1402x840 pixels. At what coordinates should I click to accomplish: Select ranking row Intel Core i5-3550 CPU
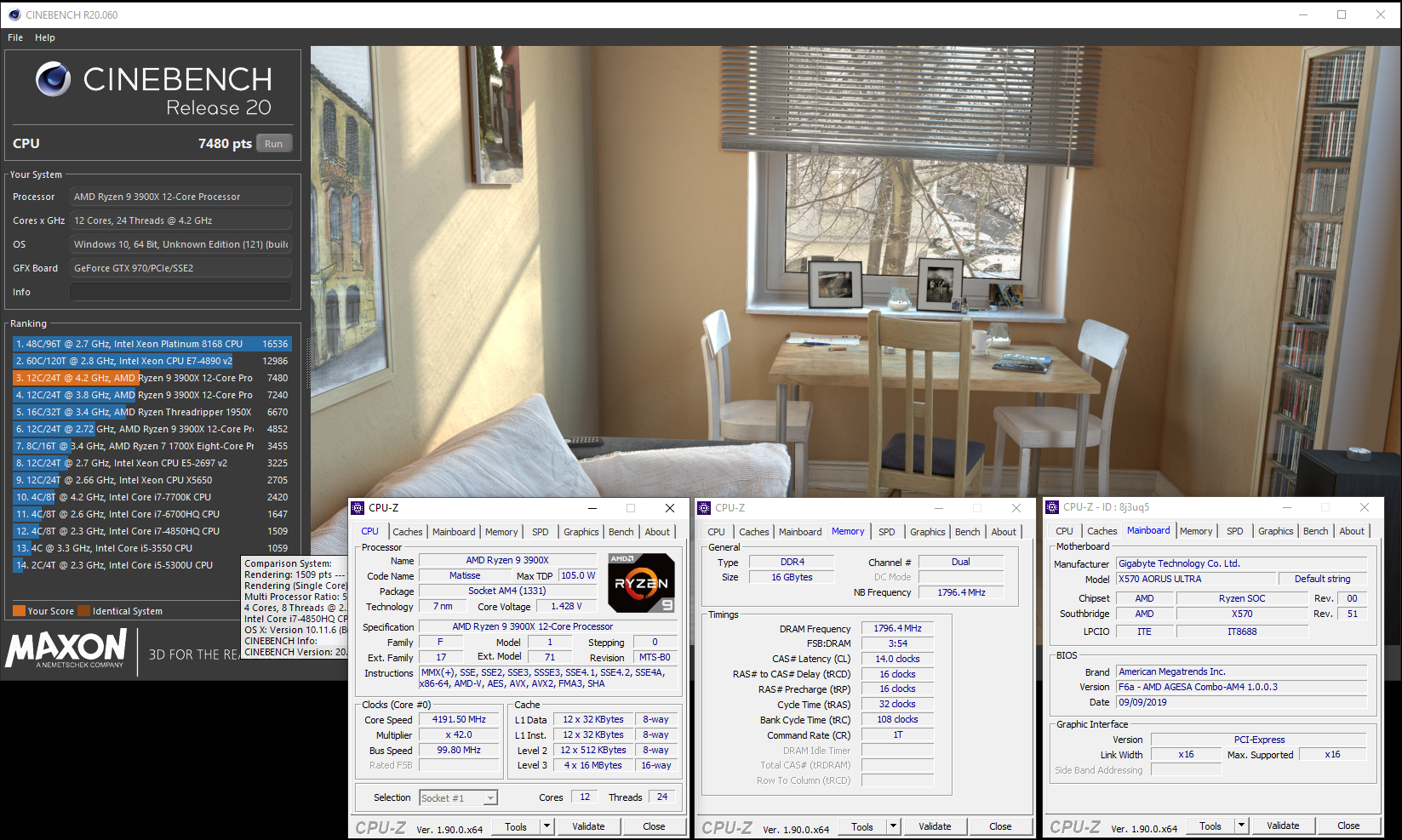click(x=152, y=548)
